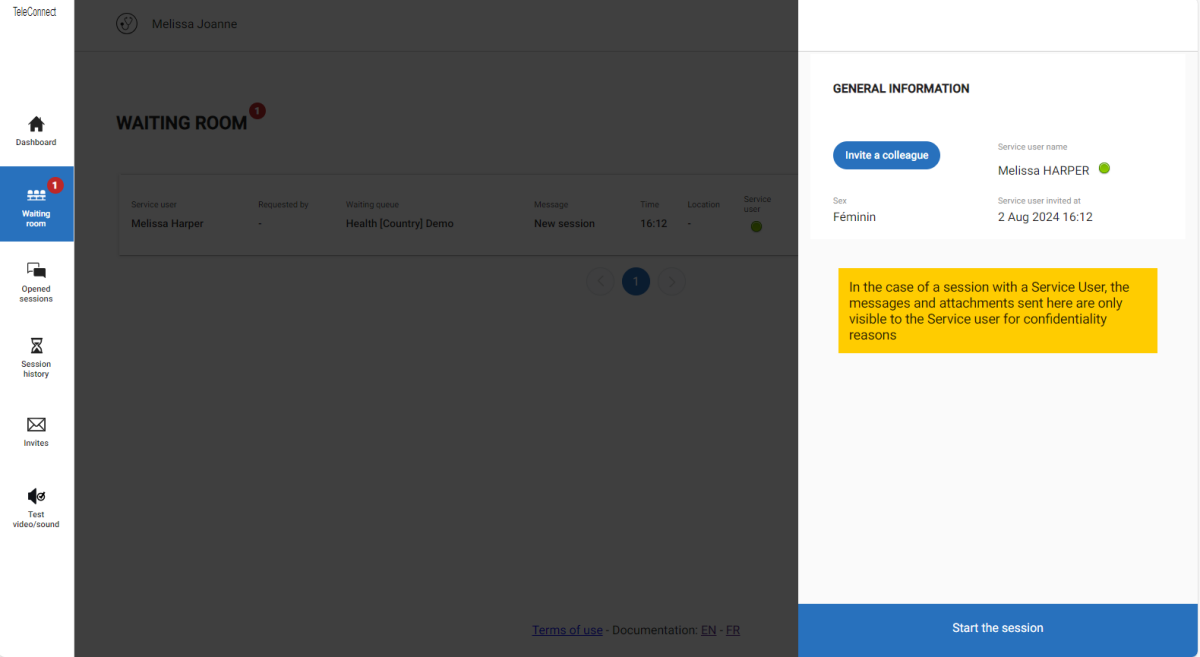Go to previous page with left chevron
This screenshot has width=1200, height=657.
[600, 282]
